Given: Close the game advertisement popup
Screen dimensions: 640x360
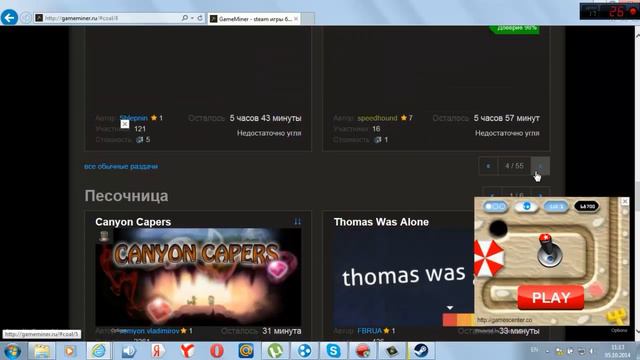Looking at the screenshot, I should click(x=625, y=201).
